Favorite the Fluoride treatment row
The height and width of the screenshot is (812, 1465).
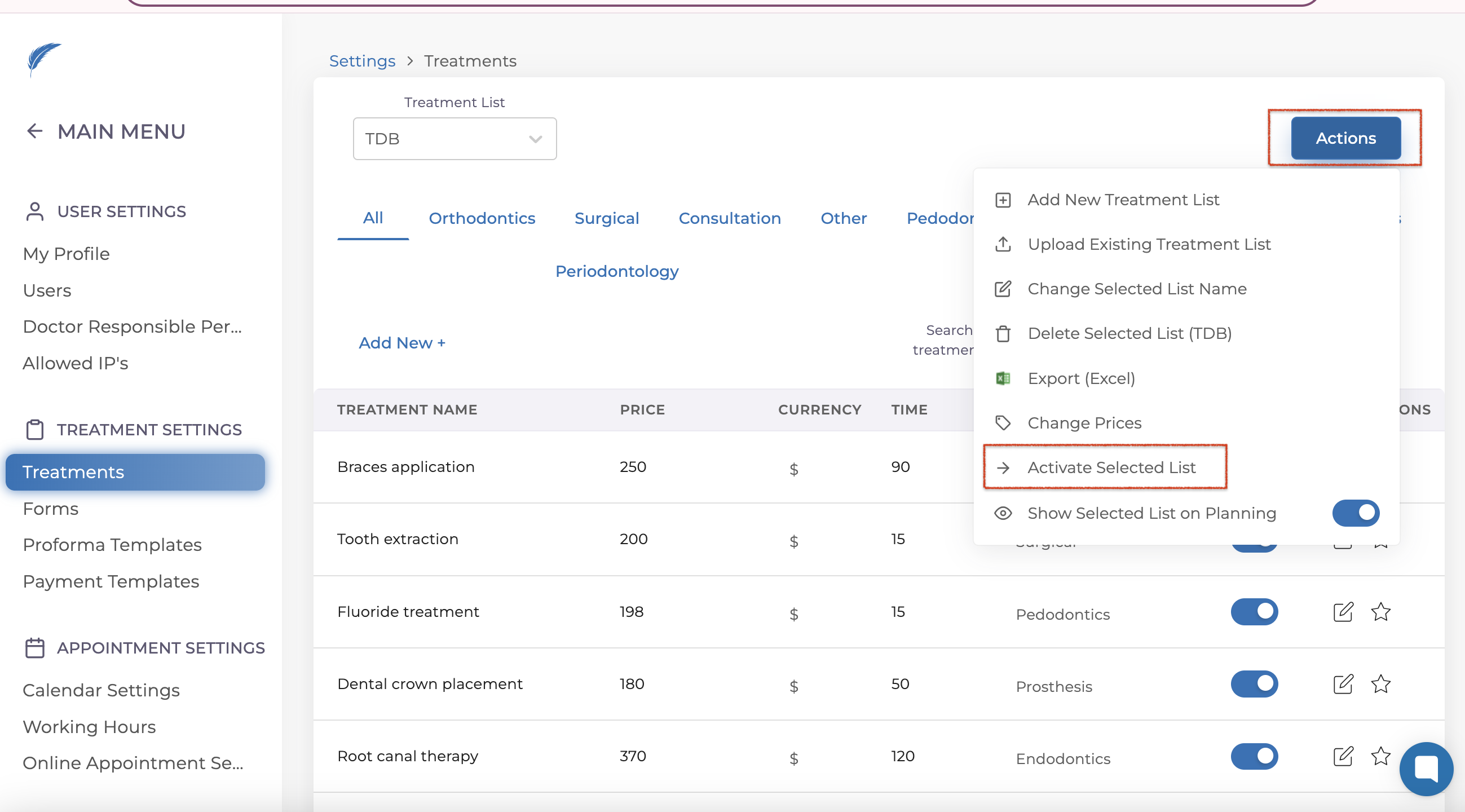1380,612
